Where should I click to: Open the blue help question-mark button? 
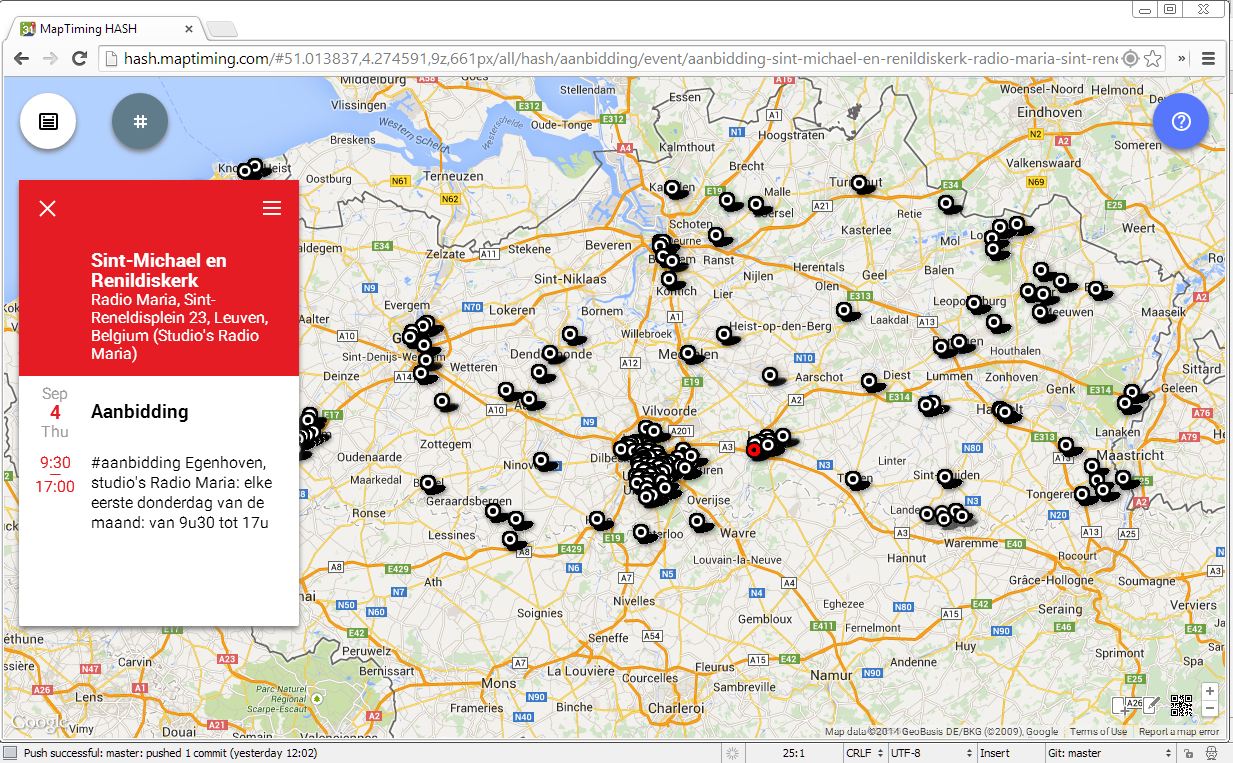(x=1181, y=121)
